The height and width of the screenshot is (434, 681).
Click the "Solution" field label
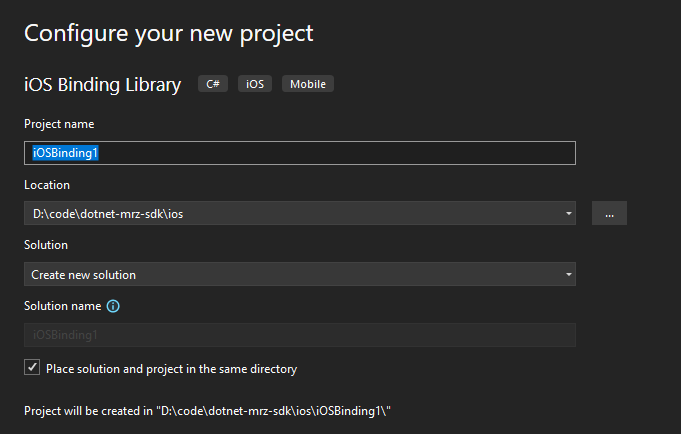(46, 245)
